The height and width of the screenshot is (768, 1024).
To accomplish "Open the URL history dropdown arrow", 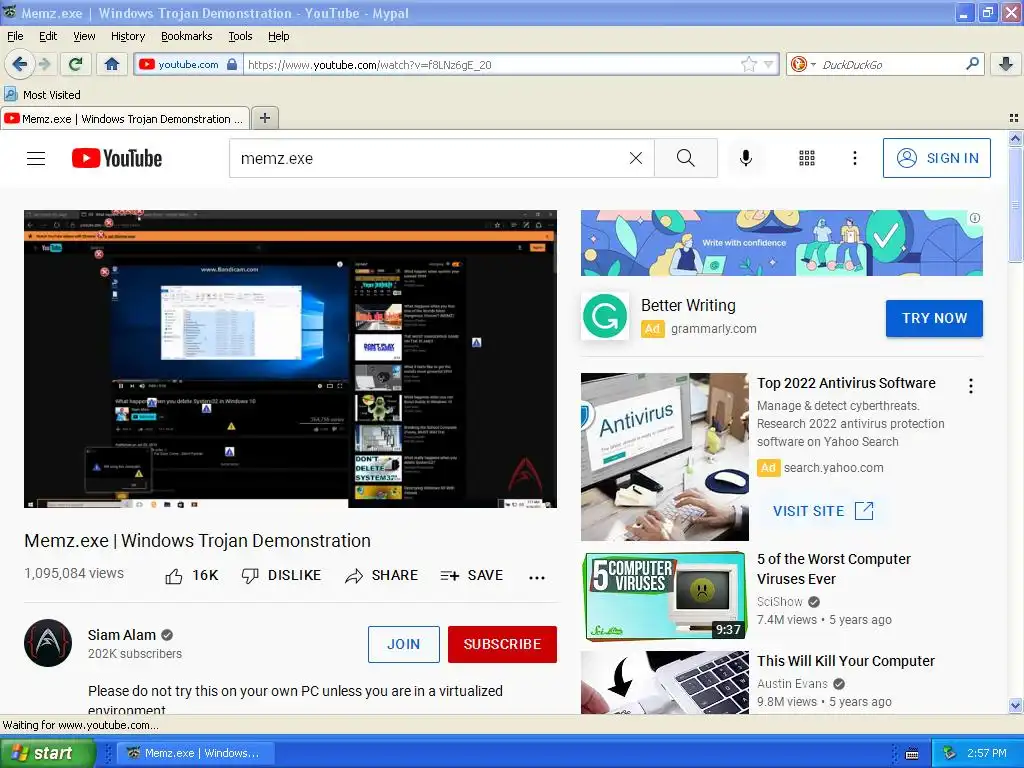I will coord(769,64).
